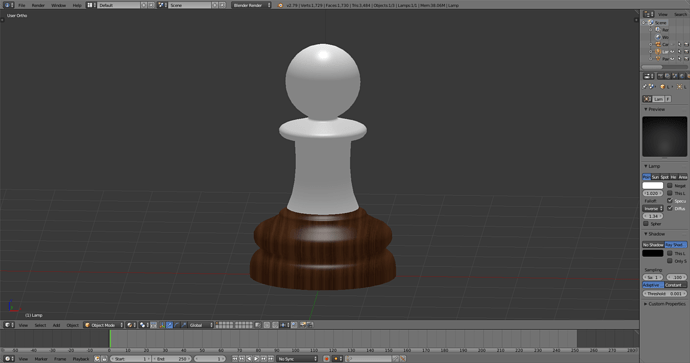Click the Camera object icon in outliner

pos(658,44)
